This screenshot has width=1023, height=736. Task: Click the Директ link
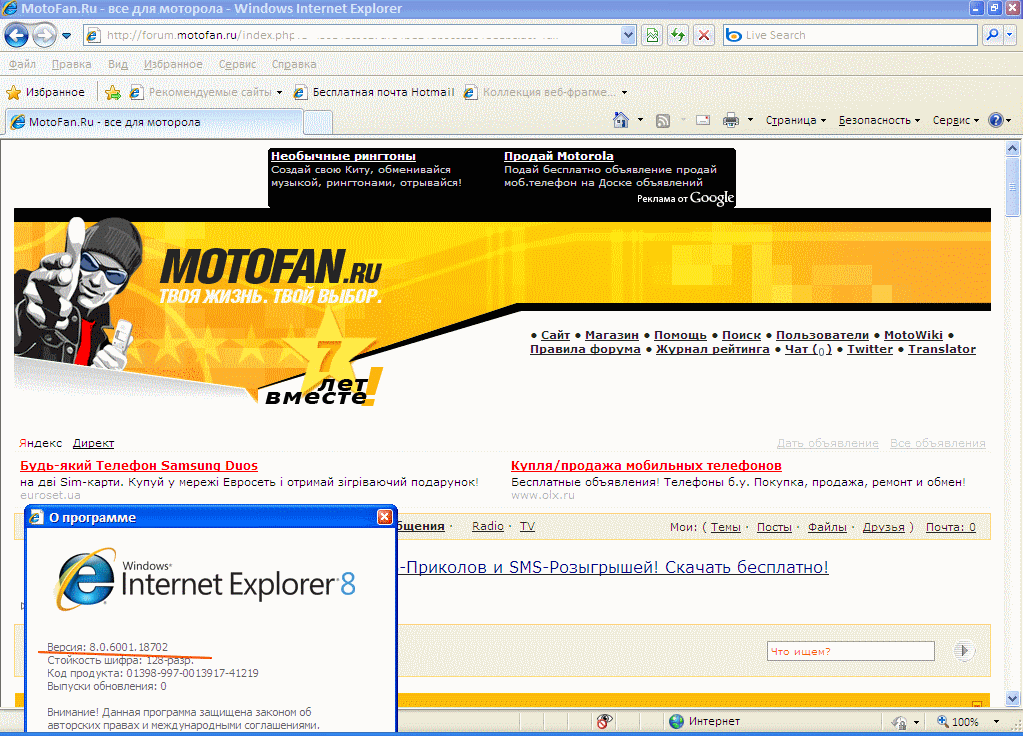tap(93, 443)
